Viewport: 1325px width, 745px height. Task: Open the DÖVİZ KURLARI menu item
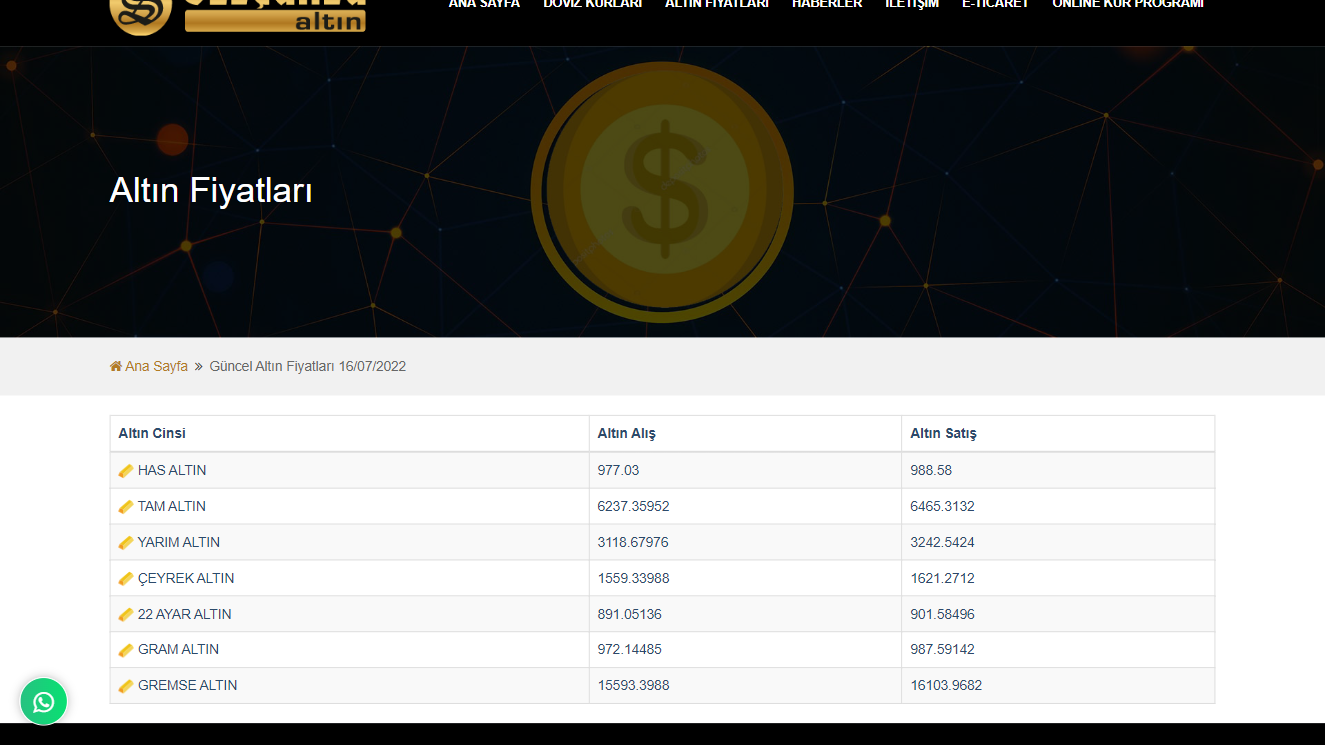(x=592, y=5)
